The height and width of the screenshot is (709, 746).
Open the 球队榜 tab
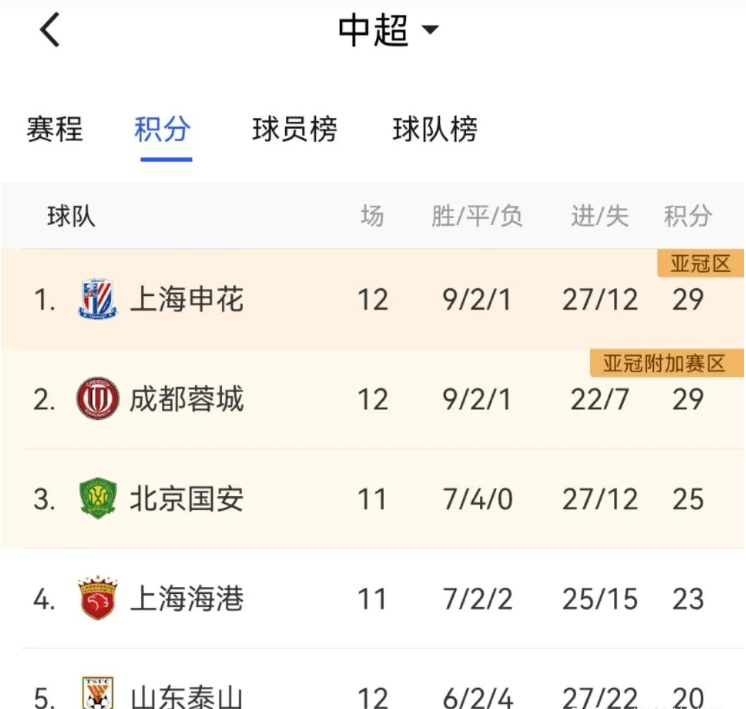[435, 129]
